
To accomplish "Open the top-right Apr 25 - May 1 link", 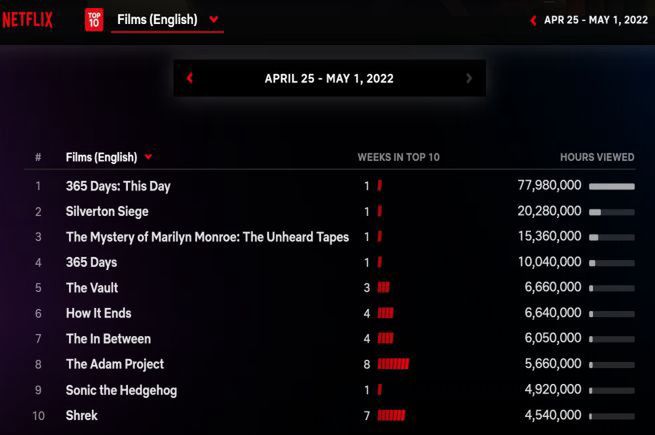I will pyautogui.click(x=596, y=20).
